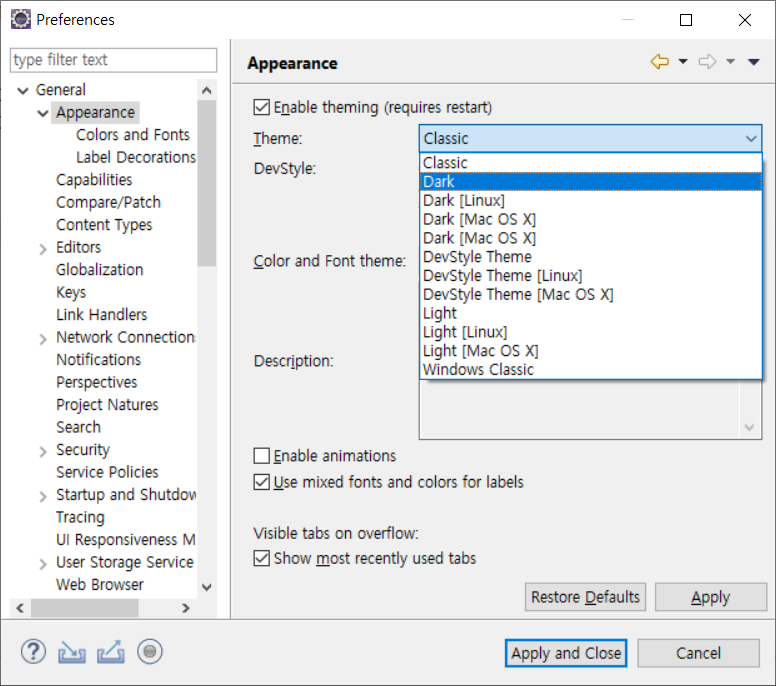Viewport: 776px width, 686px height.
Task: Select DevStyle Theme [Mac OS X] option
Action: click(x=590, y=294)
